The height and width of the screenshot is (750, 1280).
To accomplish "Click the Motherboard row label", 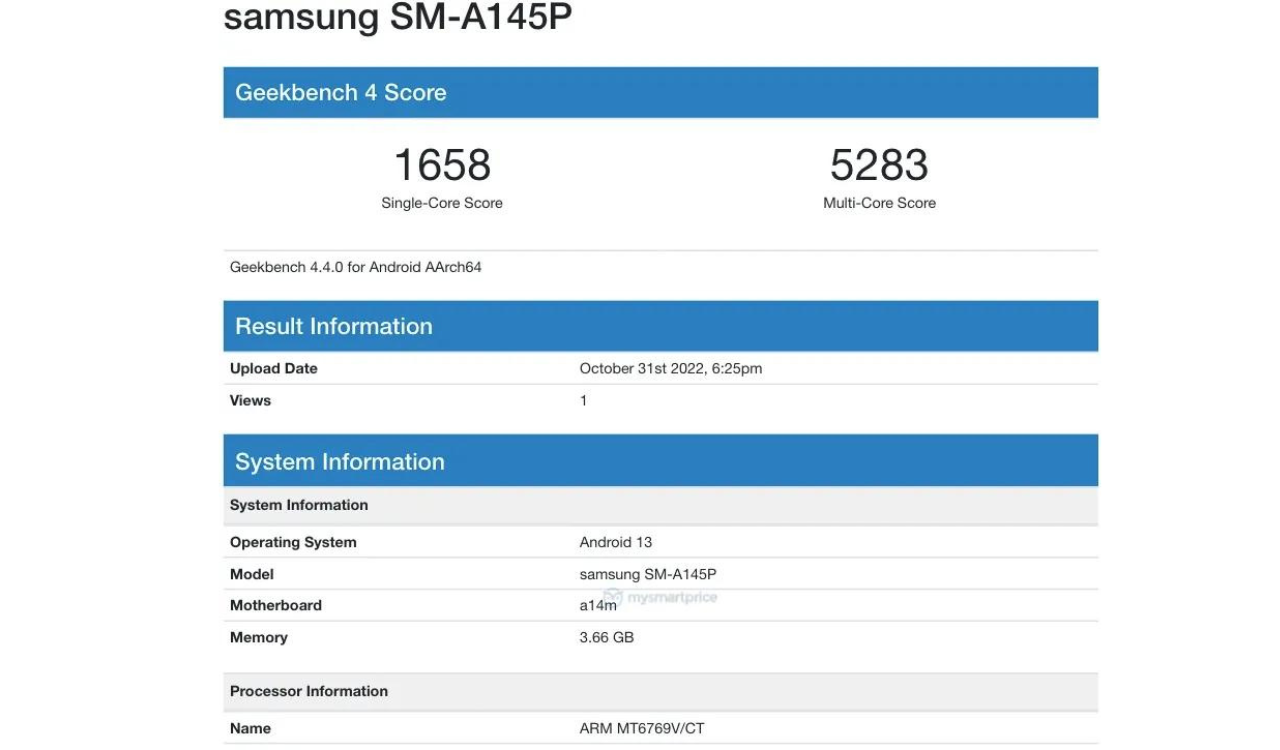I will [x=276, y=605].
